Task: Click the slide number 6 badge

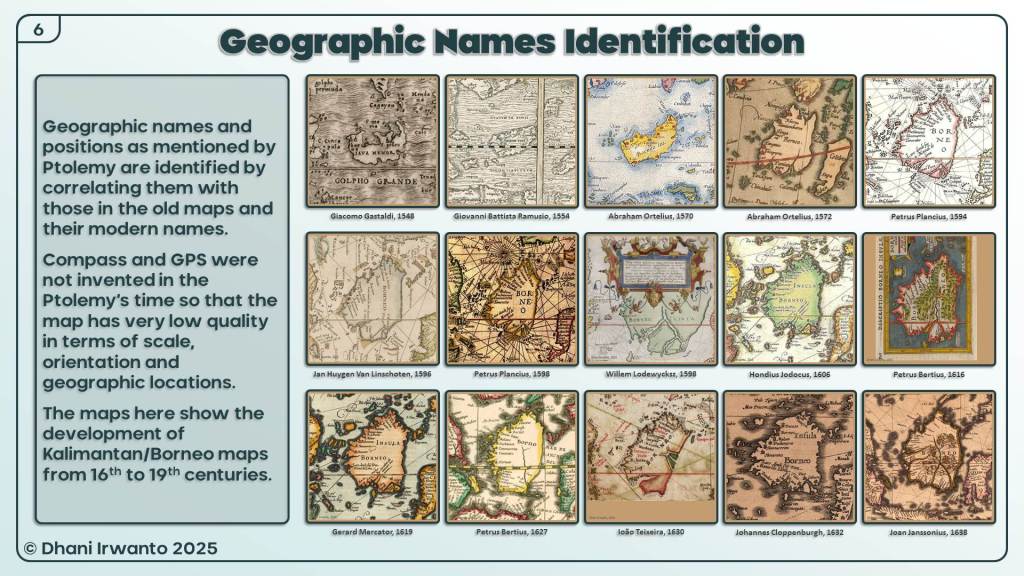Action: (38, 29)
